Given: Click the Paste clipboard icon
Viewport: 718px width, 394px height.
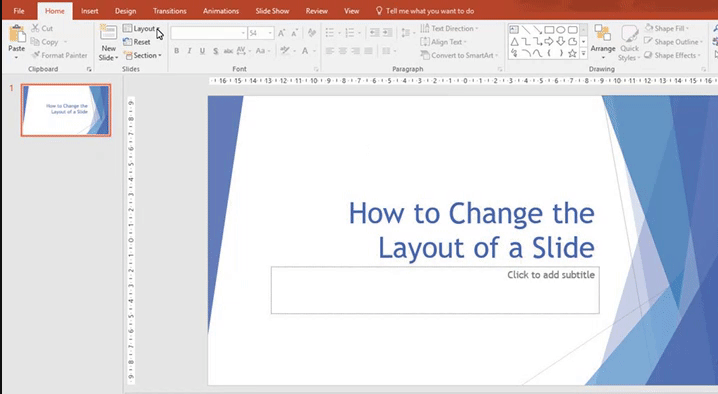Looking at the screenshot, I should coord(16,35).
